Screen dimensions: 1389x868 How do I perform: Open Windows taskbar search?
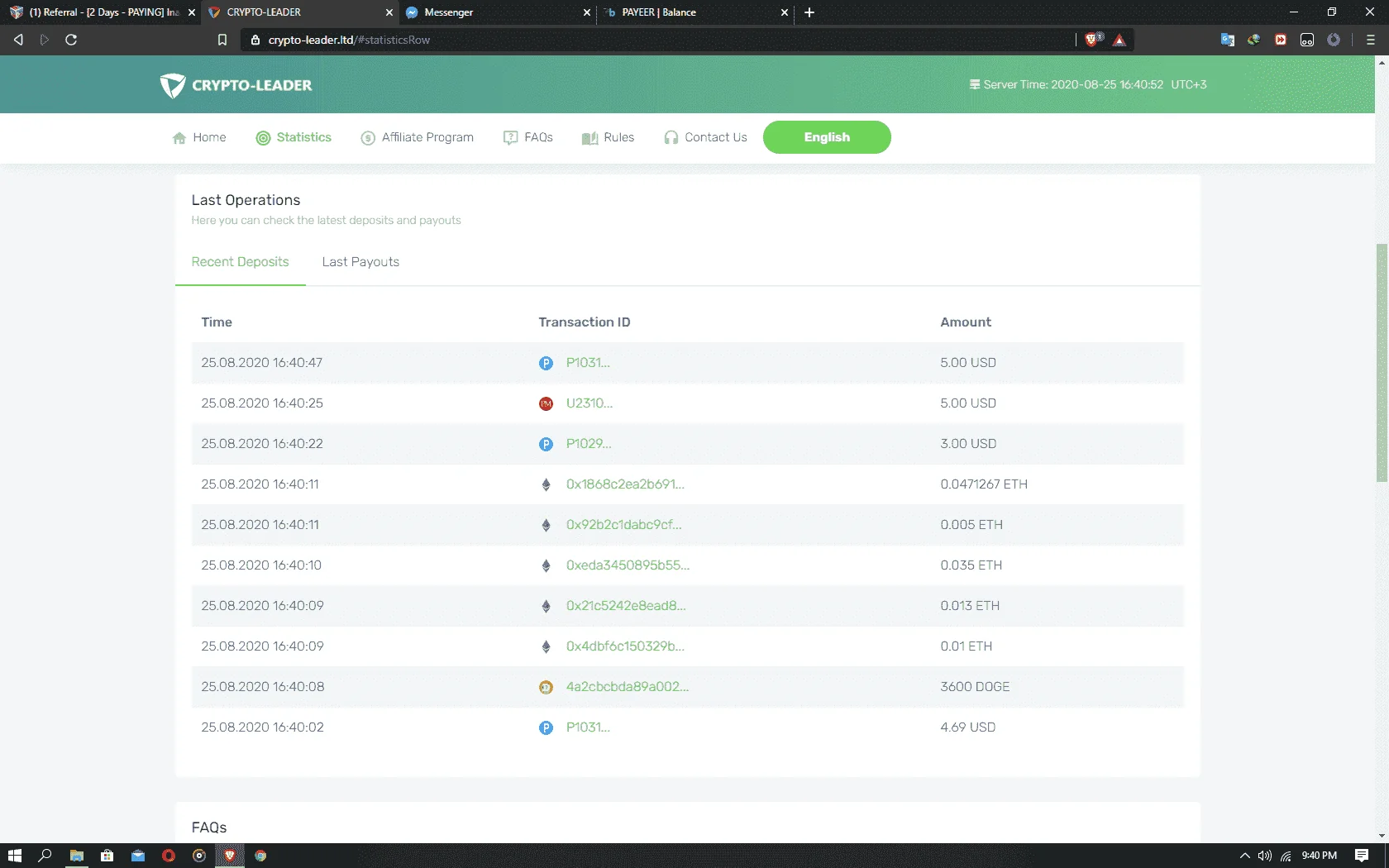[45, 856]
